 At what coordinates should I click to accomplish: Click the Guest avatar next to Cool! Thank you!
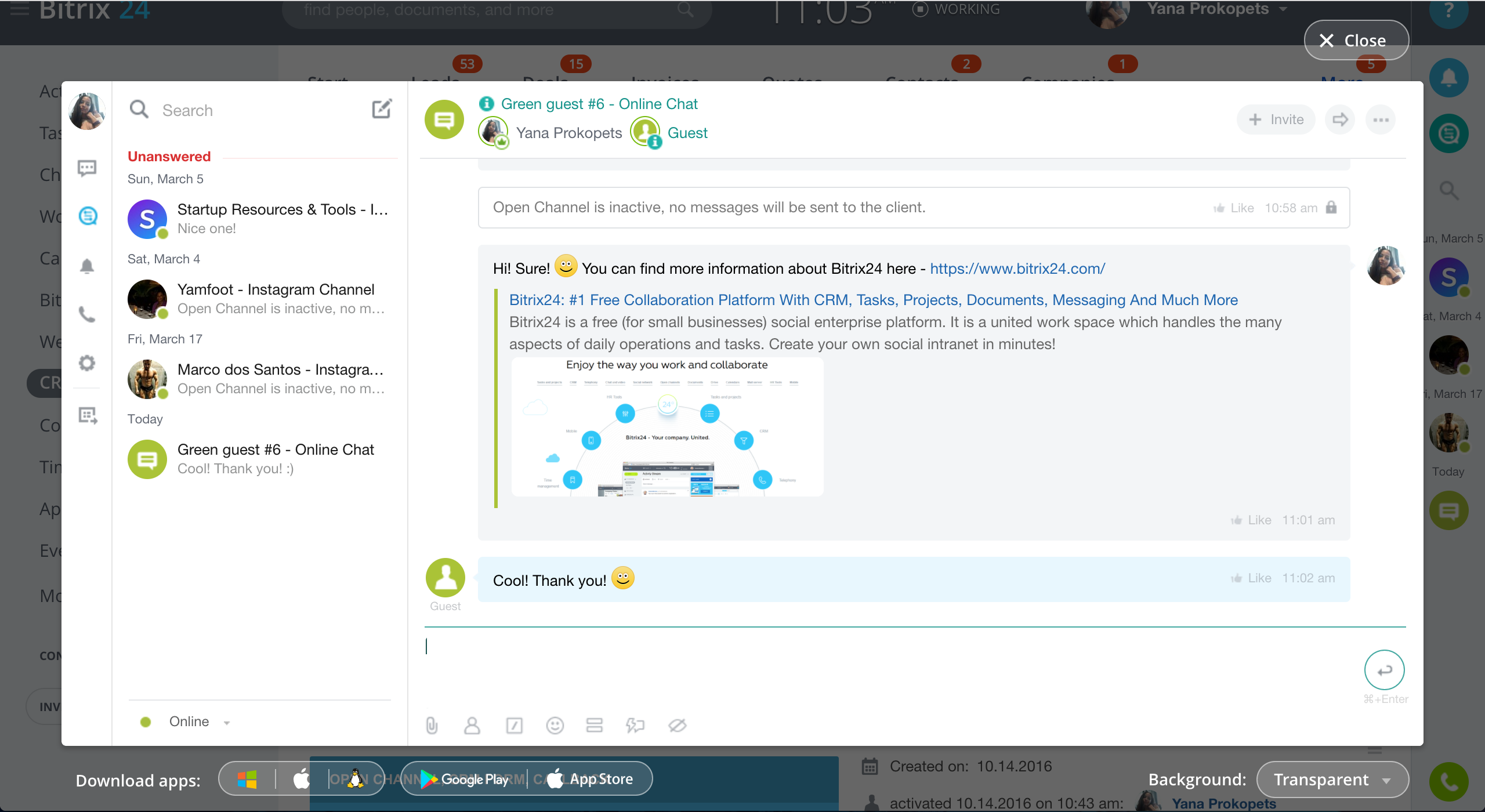[x=445, y=578]
